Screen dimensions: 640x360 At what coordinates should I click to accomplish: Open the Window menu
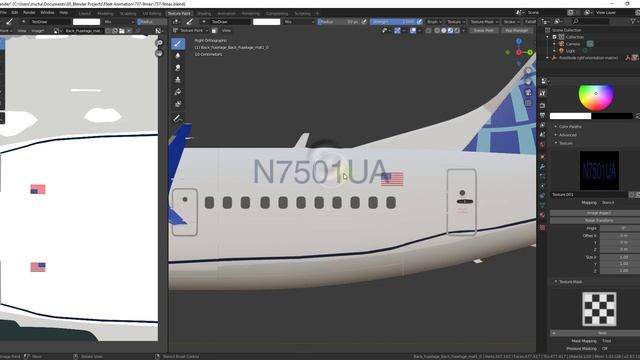47,13
